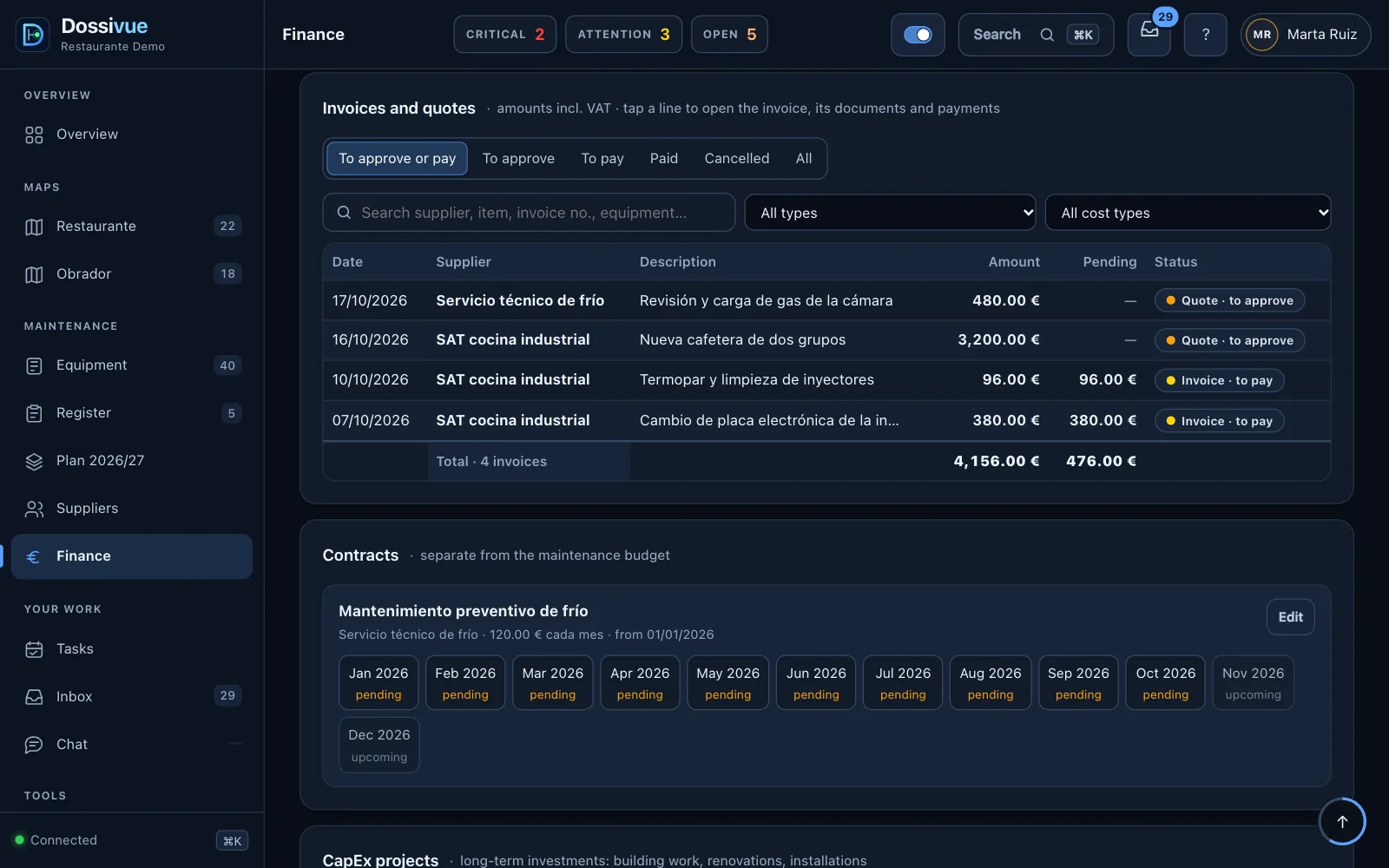Click the magnifier icon in top Search
The width and height of the screenshot is (1389, 868).
pyautogui.click(x=1047, y=35)
